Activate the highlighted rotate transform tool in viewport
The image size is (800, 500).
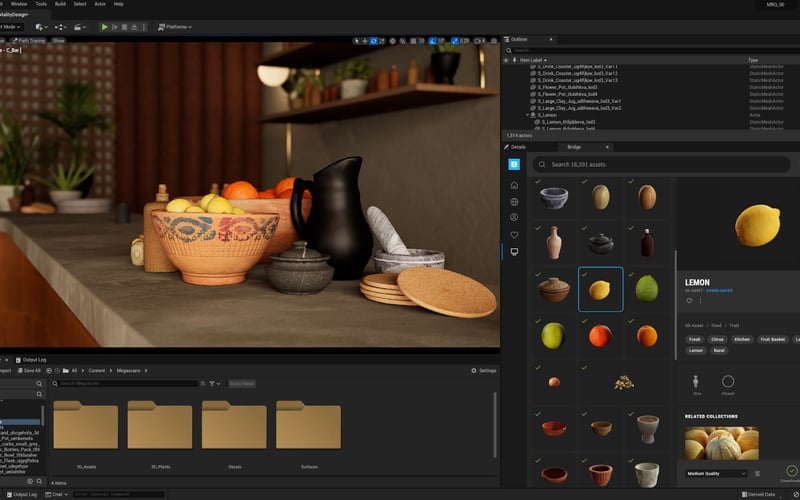pyautogui.click(x=374, y=41)
